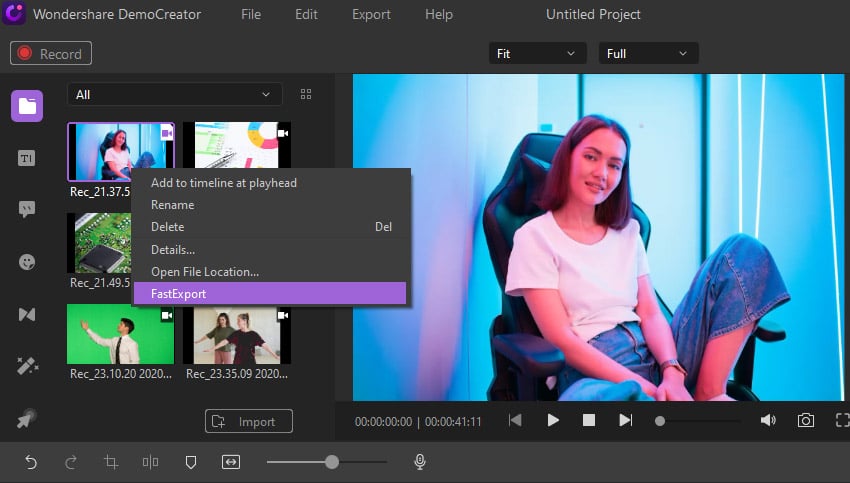
Task: Play the preview video
Action: (553, 420)
